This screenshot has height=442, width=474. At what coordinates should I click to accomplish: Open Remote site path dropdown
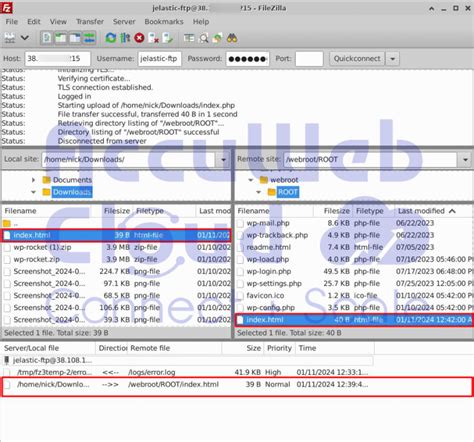coord(465,160)
